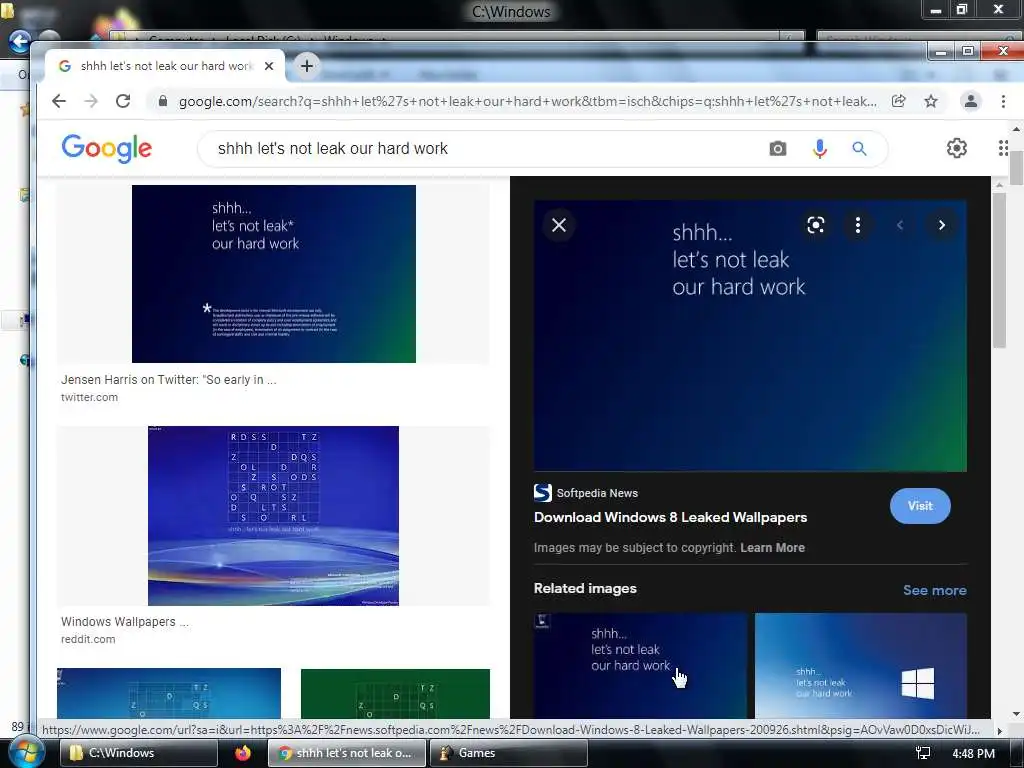Open related image with Windows logo

[x=861, y=665]
